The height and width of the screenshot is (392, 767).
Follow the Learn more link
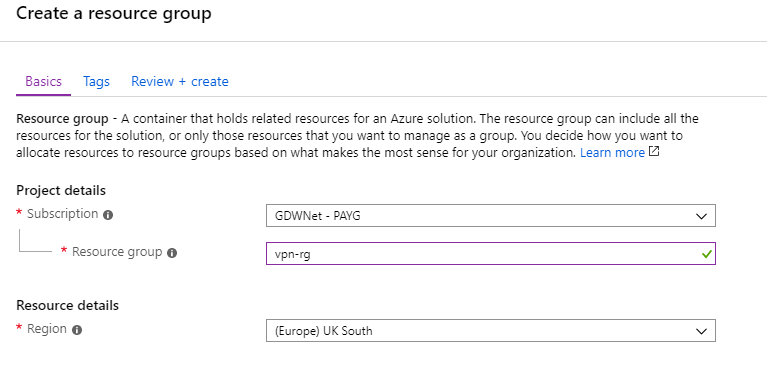tap(612, 153)
